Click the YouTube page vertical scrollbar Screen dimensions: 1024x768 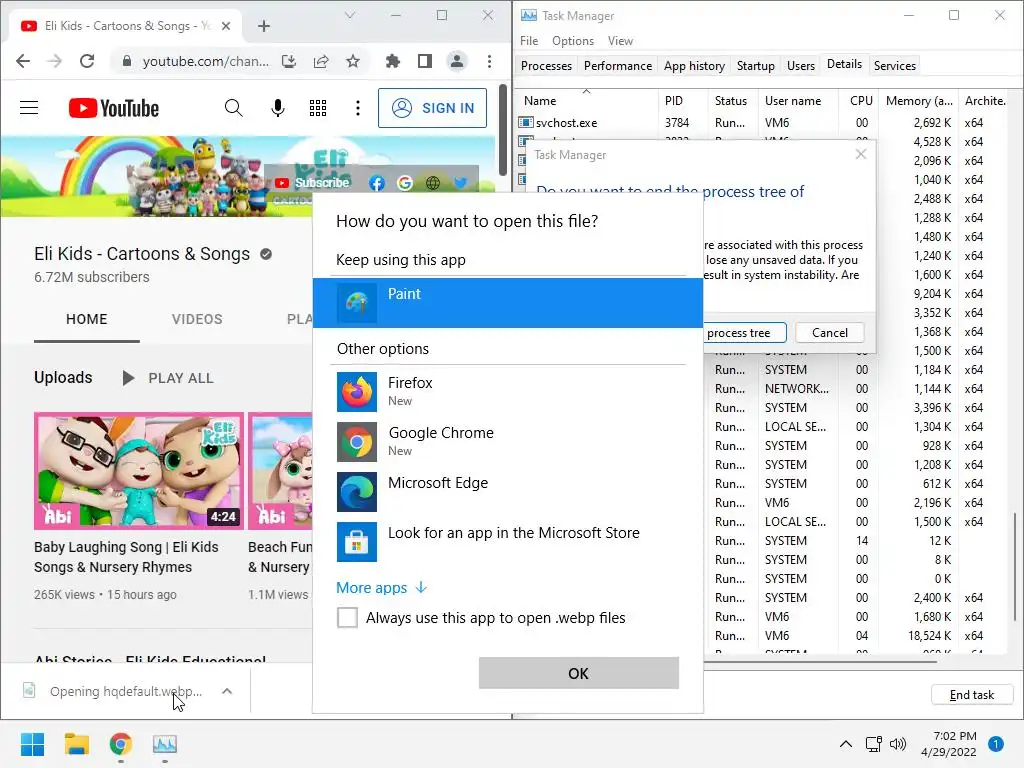coord(502,131)
